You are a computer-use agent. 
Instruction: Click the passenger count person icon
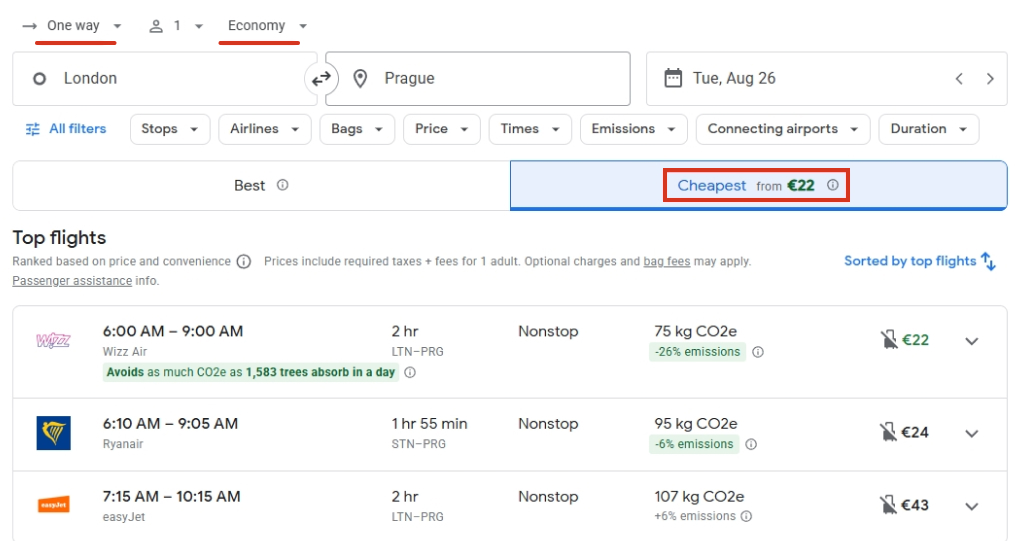click(155, 26)
